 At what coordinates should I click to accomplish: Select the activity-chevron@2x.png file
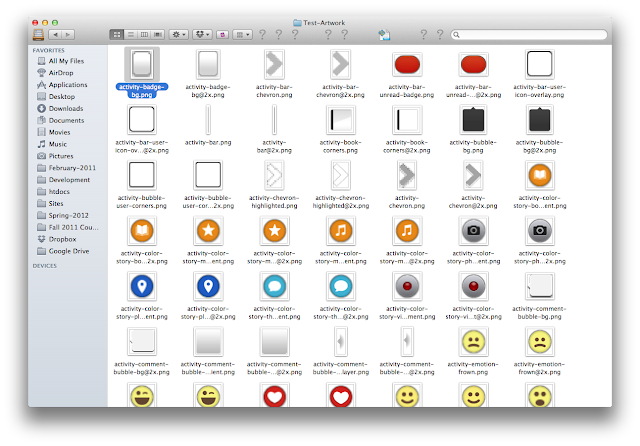coord(473,175)
